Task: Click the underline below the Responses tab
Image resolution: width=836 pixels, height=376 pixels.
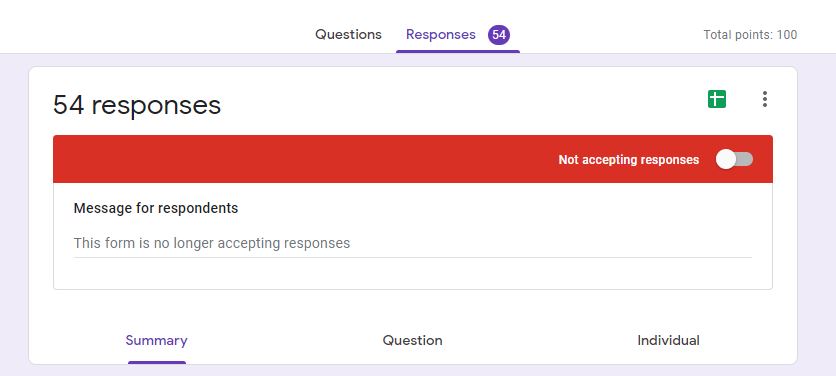Action: point(457,52)
